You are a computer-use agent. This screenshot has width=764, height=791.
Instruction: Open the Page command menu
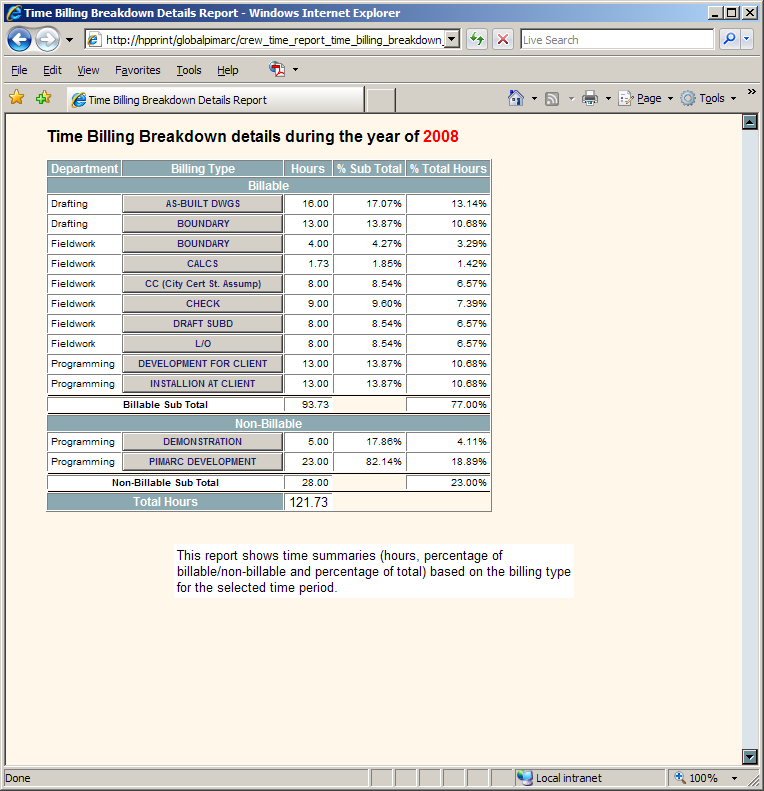coord(645,98)
